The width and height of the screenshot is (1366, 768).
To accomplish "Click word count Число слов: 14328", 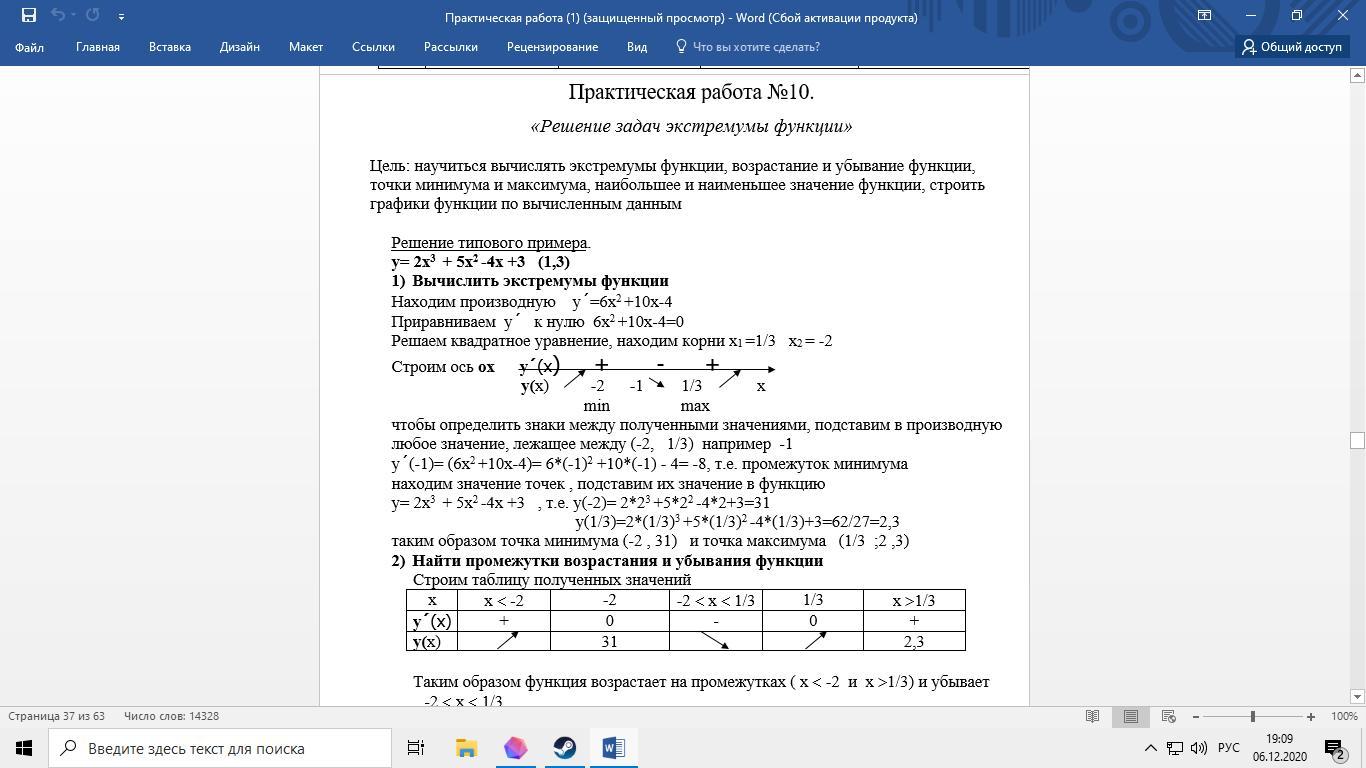I will point(171,716).
